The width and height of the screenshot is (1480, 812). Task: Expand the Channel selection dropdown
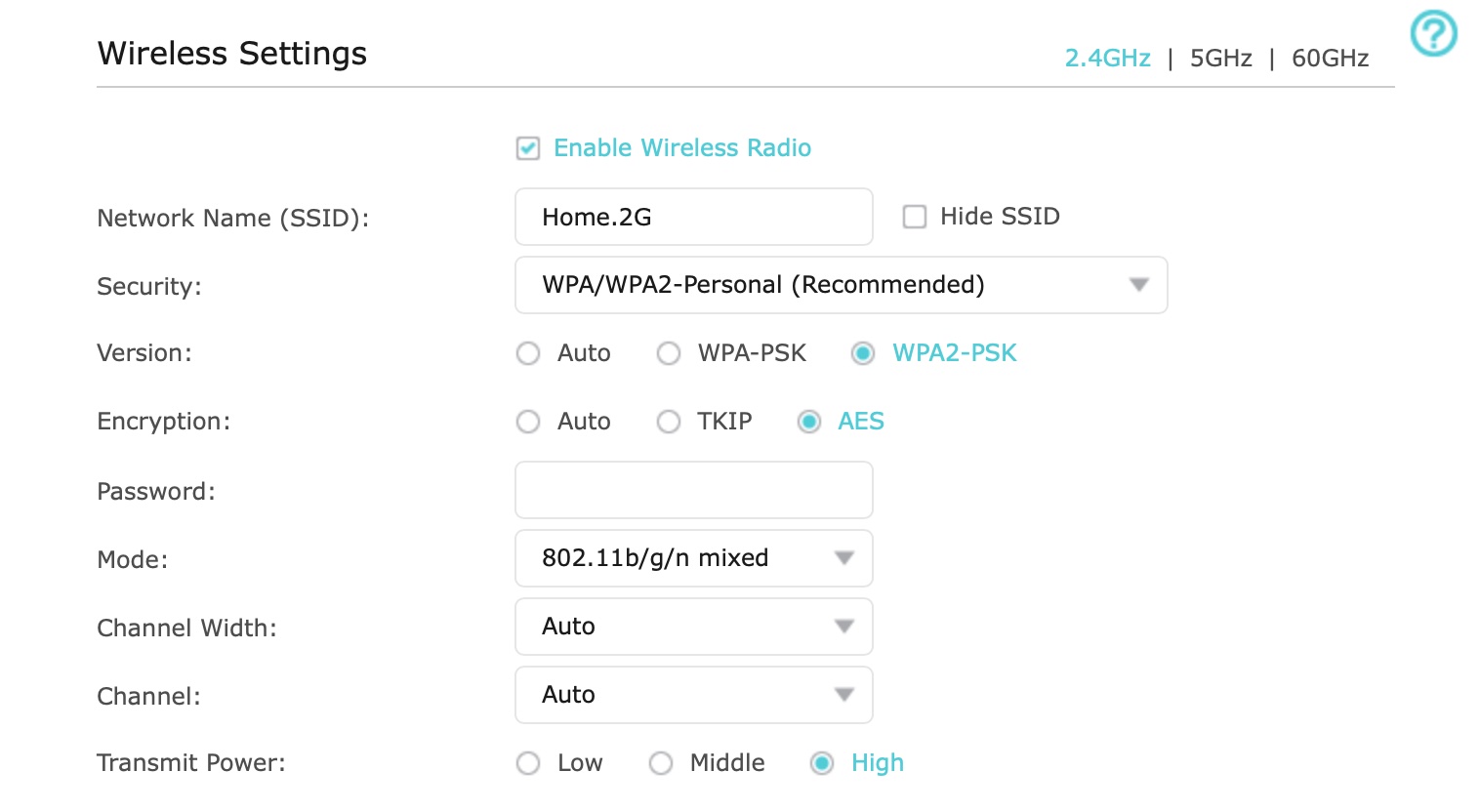point(693,695)
